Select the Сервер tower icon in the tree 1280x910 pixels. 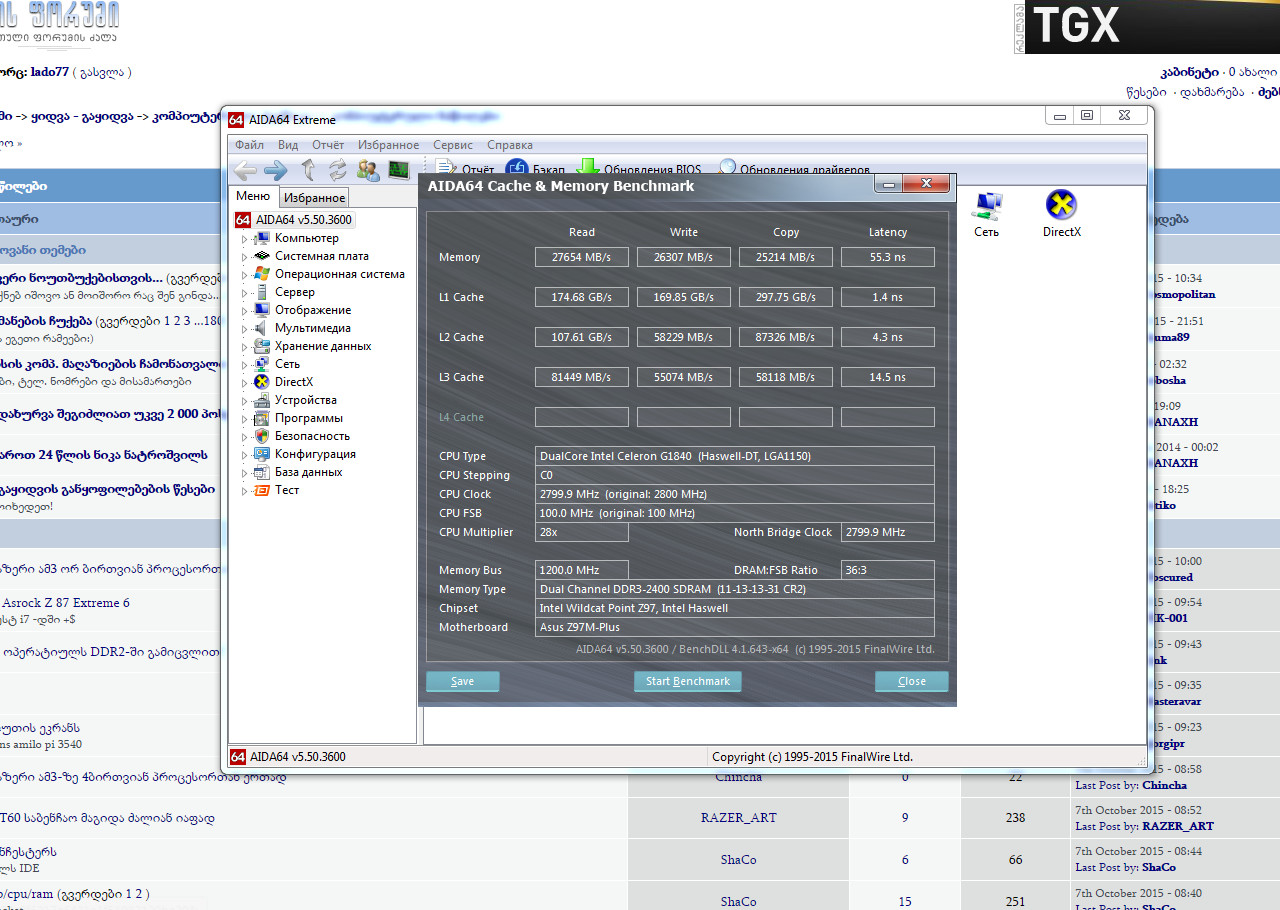pos(263,292)
